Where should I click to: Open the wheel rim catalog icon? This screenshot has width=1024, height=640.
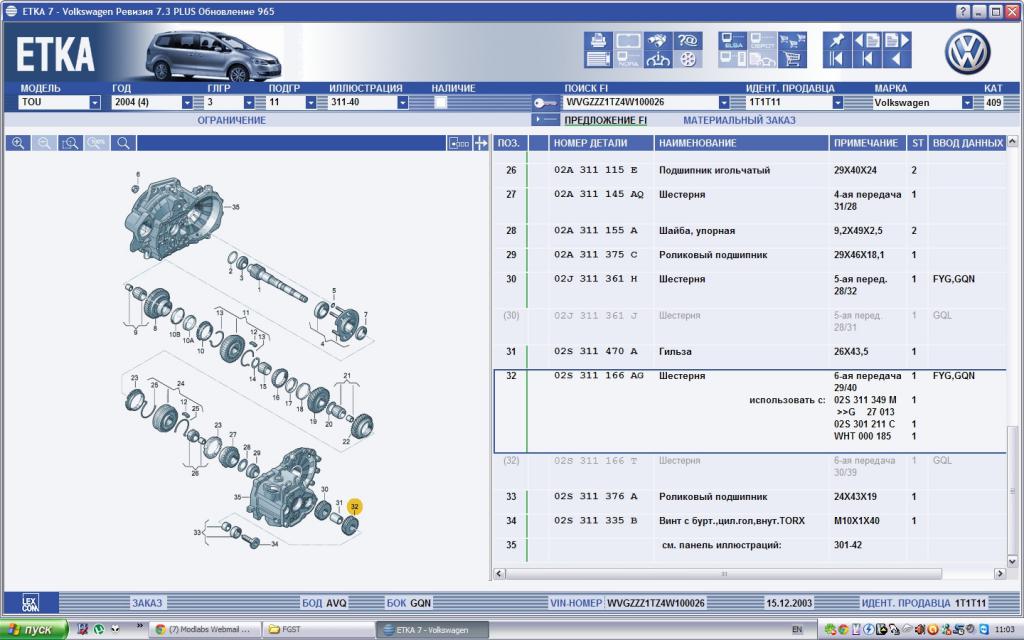[x=688, y=59]
